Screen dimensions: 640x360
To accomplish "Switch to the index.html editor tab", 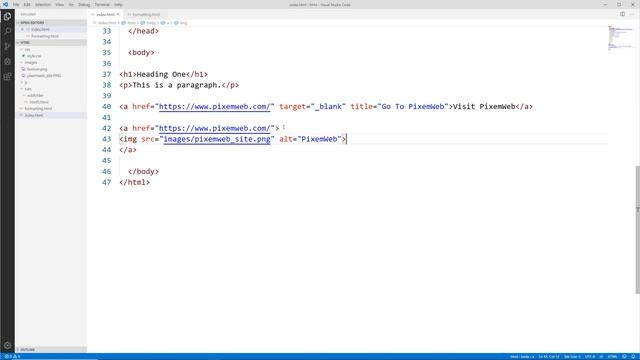I will [x=105, y=14].
